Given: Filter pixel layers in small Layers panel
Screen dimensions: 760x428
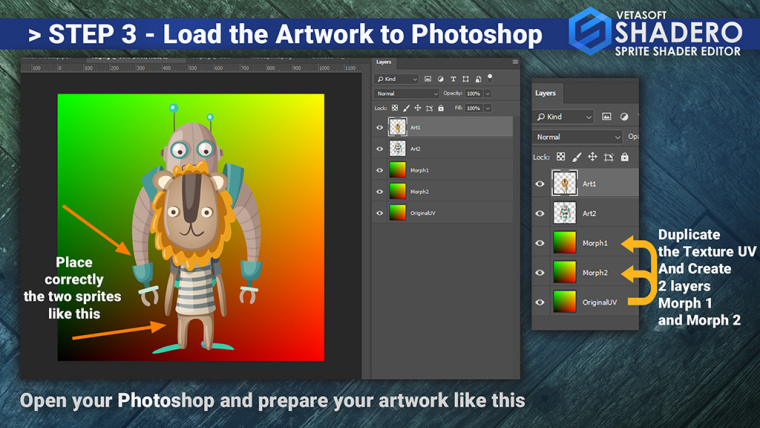Looking at the screenshot, I should 428,79.
